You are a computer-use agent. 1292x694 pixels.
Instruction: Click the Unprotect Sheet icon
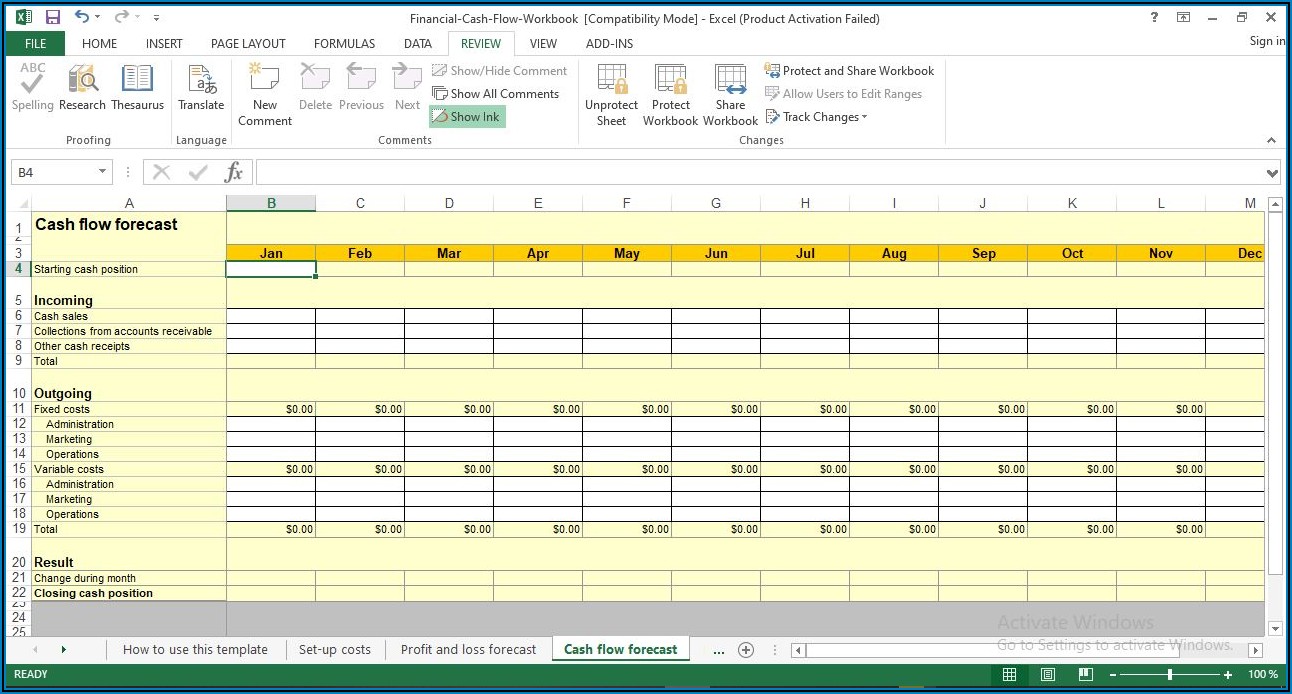tap(611, 94)
